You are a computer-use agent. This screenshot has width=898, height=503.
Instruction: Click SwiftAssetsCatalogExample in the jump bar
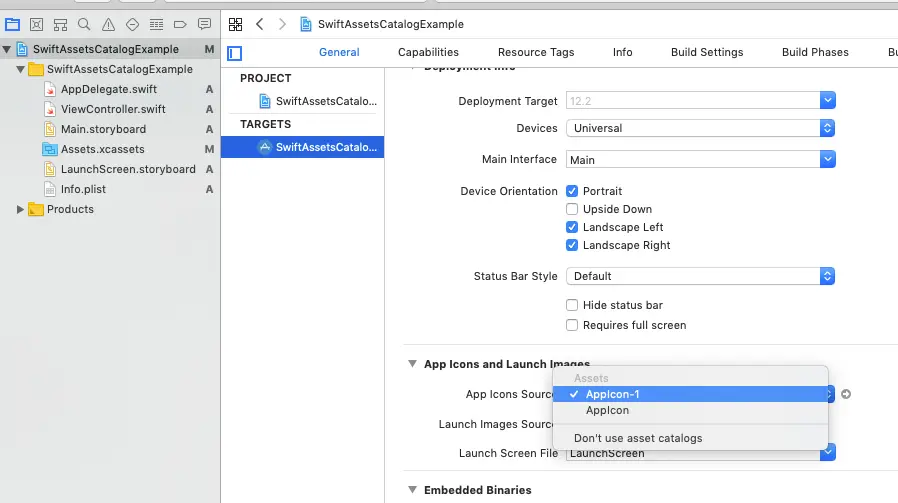(391, 24)
